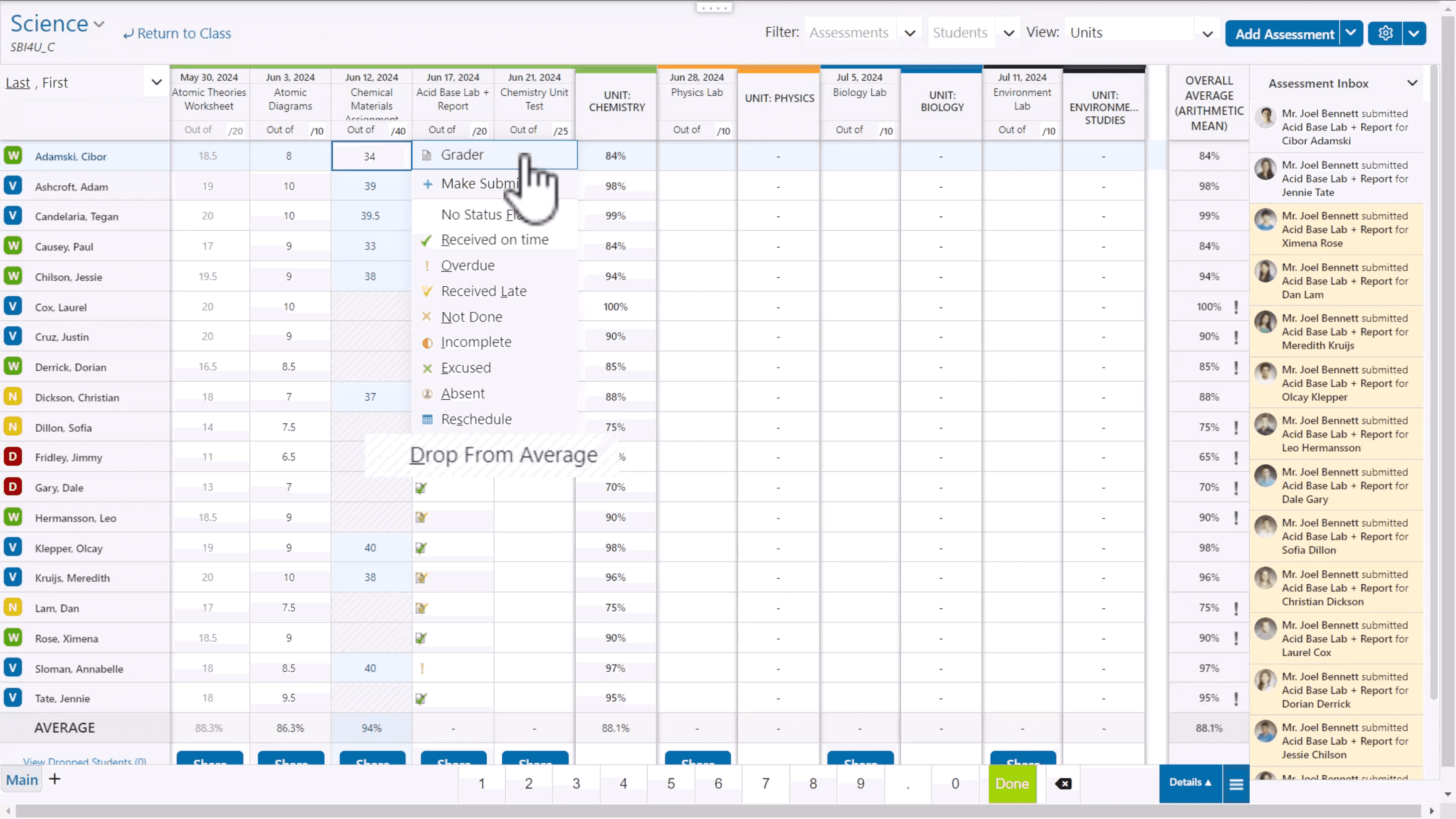This screenshot has width=1456, height=819.
Task: Click status icon in Kruijs Meredith's Acid Base cell
Action: [421, 578]
